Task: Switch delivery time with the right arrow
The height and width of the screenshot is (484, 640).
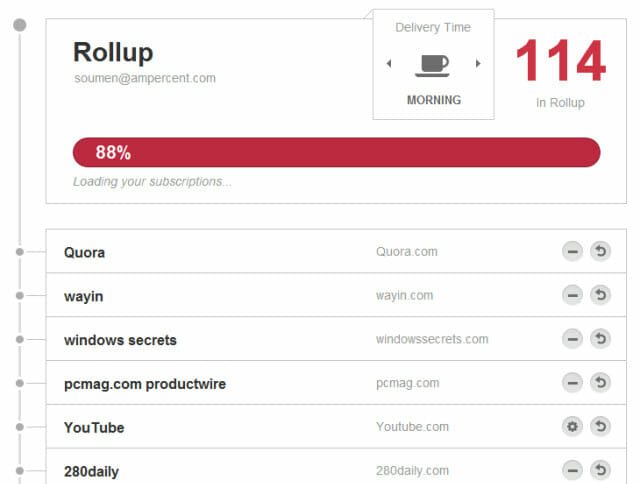Action: (478, 63)
